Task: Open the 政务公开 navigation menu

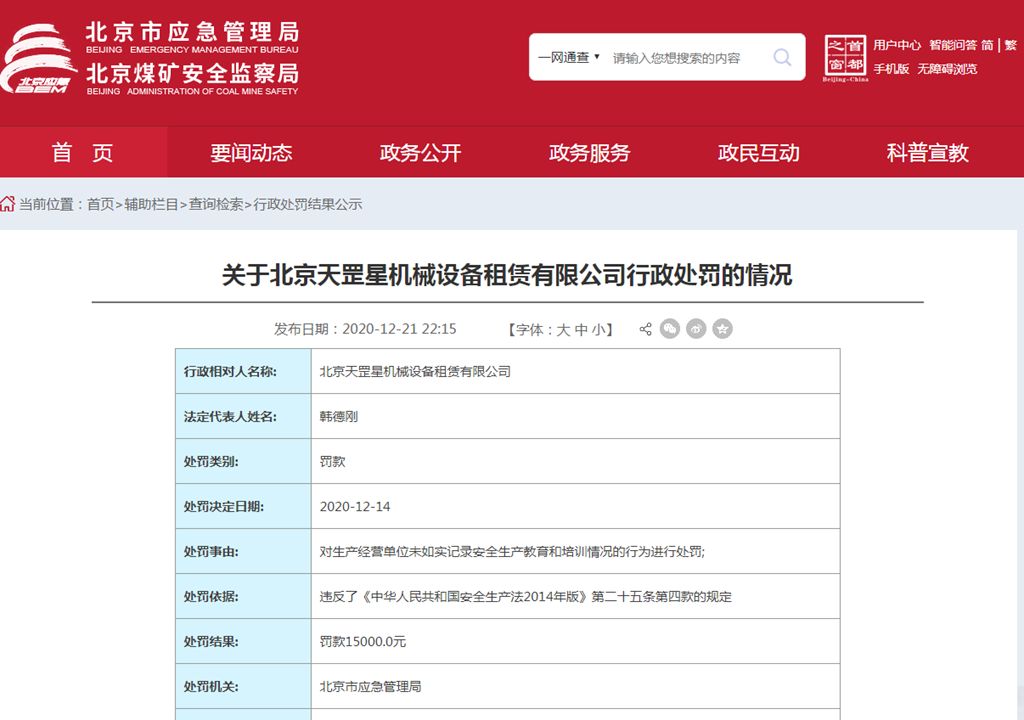Action: pos(421,153)
